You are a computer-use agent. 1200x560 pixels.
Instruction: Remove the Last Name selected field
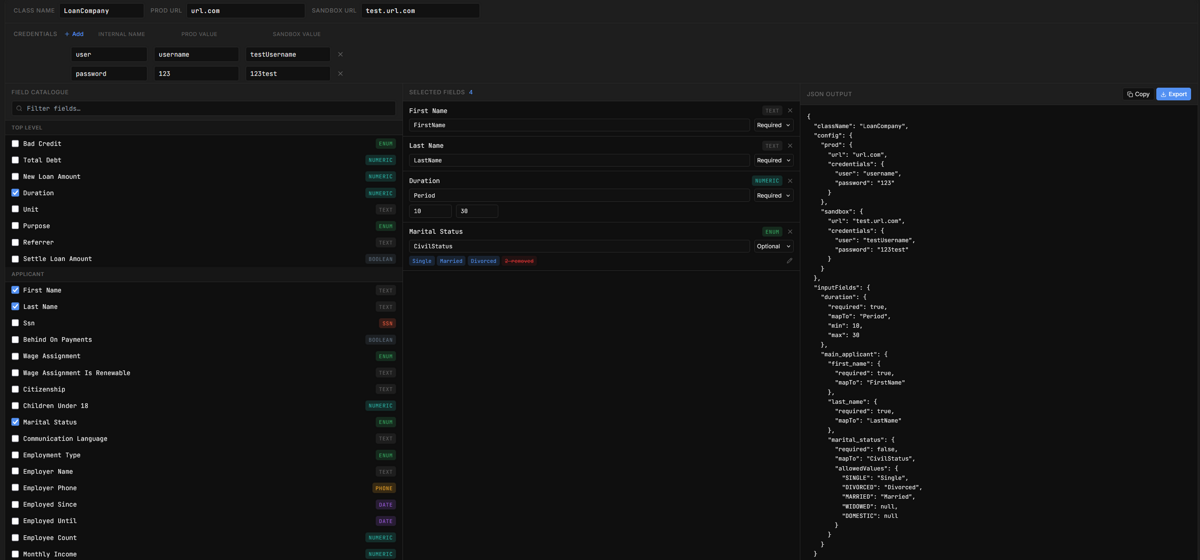(790, 146)
